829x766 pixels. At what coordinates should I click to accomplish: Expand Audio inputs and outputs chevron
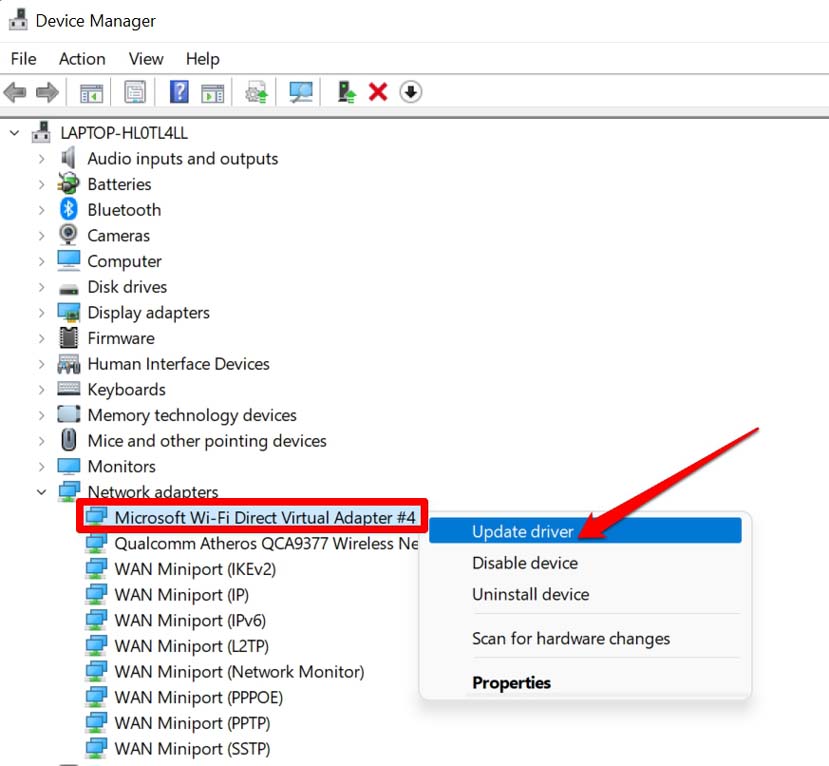click(41, 159)
